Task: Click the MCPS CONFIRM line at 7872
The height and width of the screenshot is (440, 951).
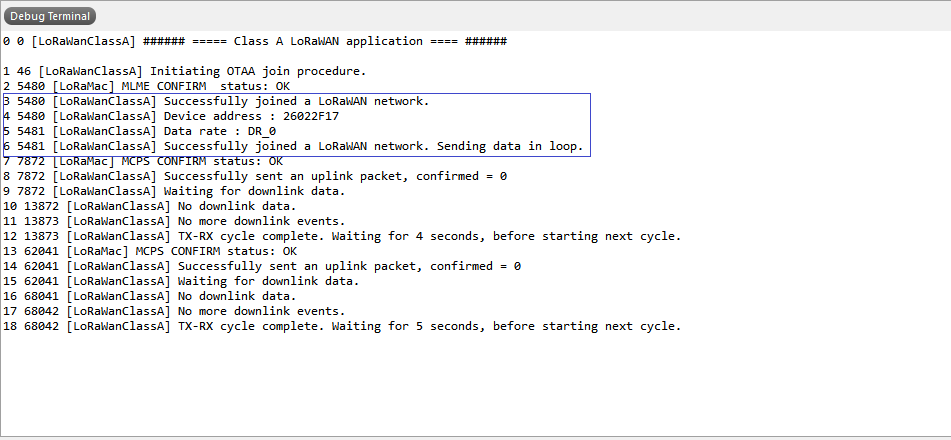Action: pos(143,161)
